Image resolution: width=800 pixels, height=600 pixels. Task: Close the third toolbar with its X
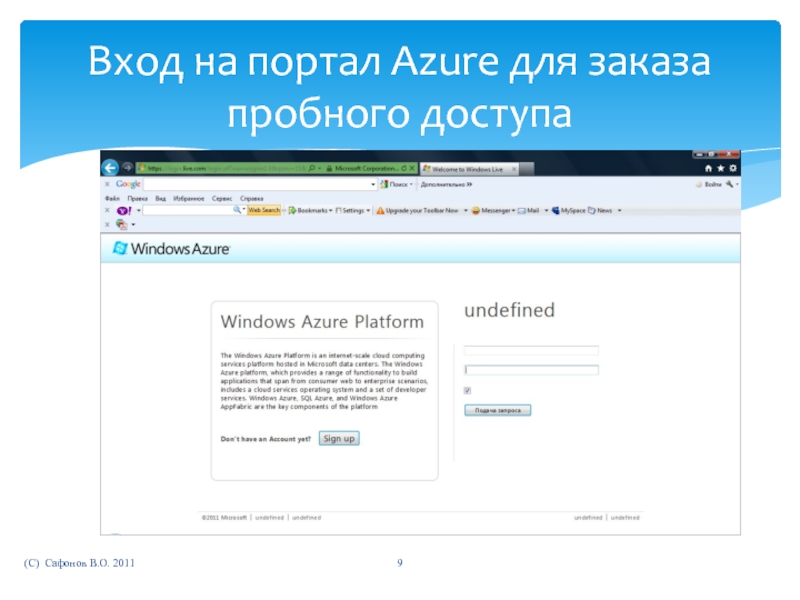coord(107,224)
